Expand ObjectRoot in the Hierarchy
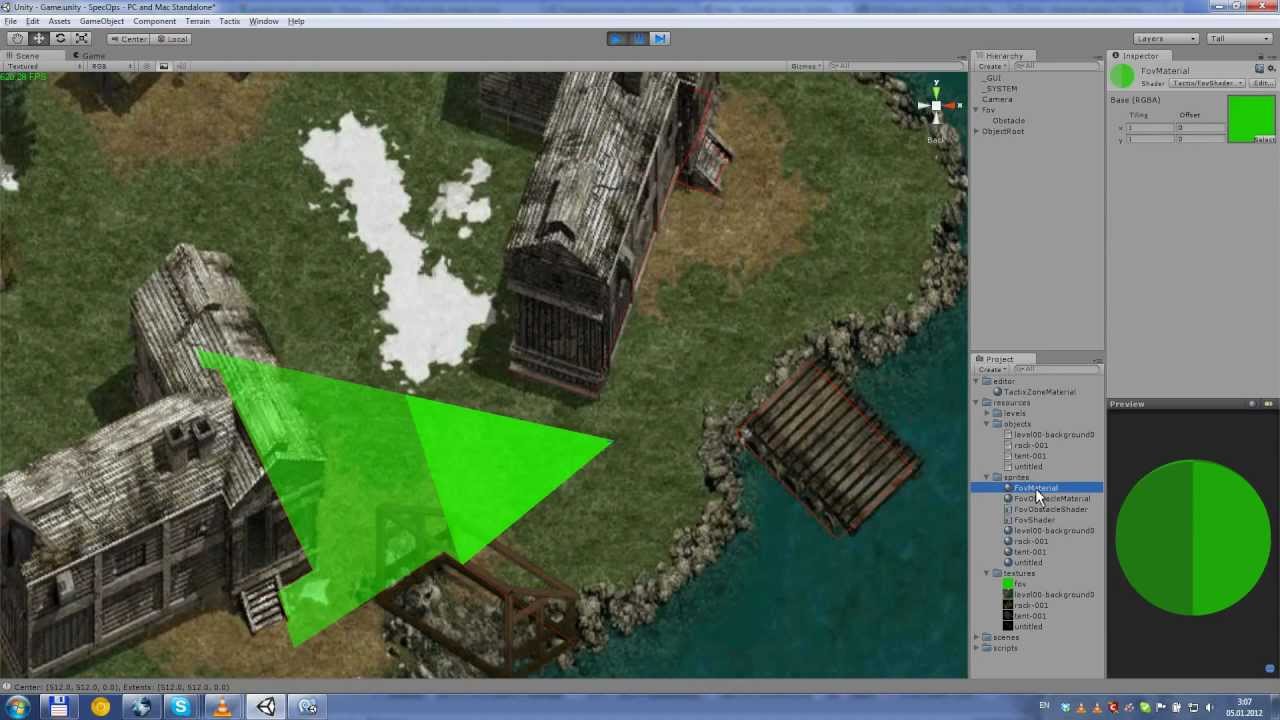 976,131
